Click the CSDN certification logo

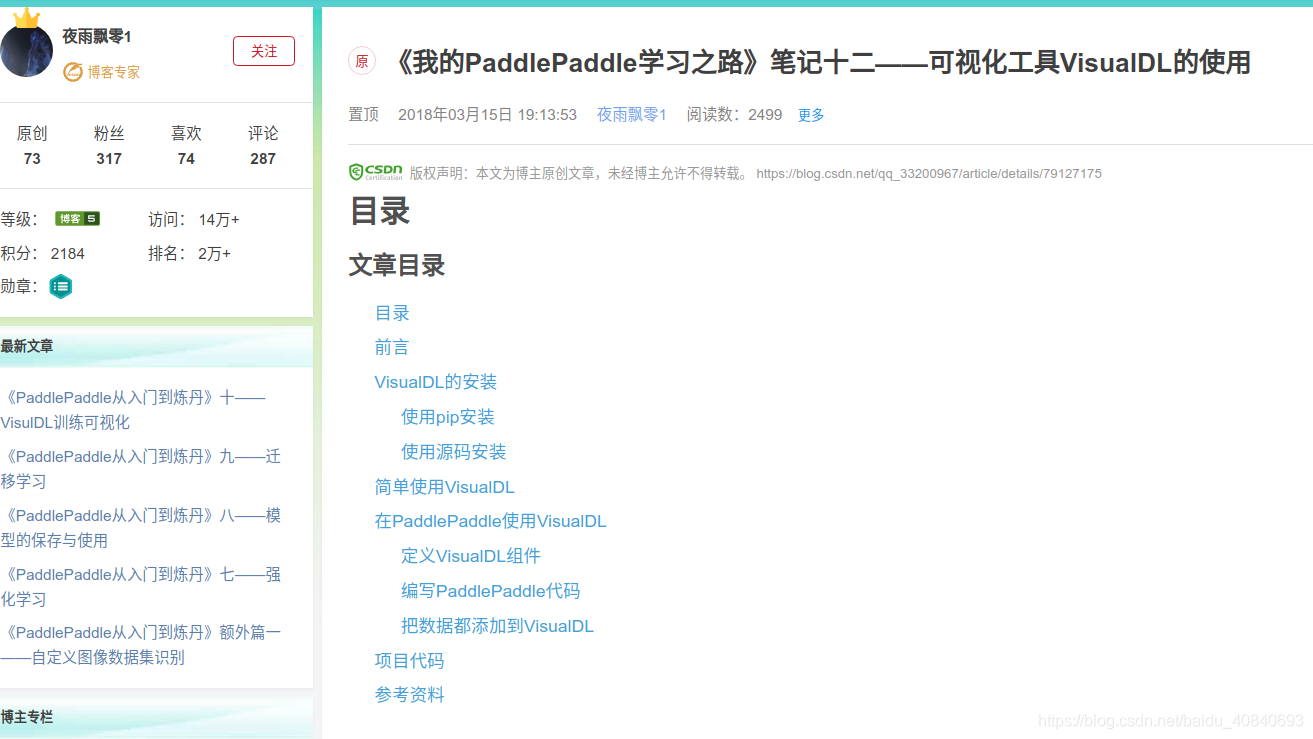pos(375,172)
